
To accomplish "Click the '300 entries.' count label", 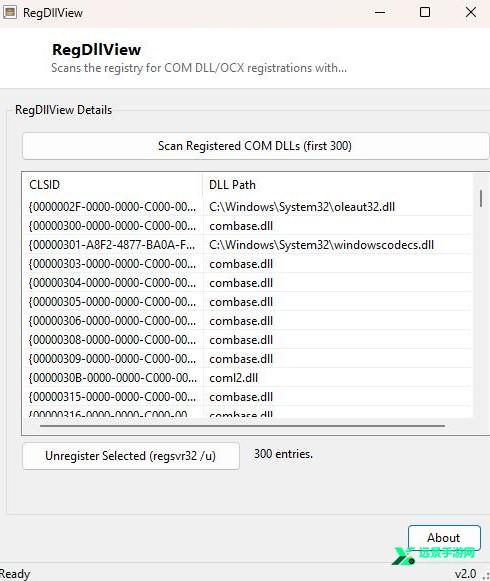I will pos(283,454).
